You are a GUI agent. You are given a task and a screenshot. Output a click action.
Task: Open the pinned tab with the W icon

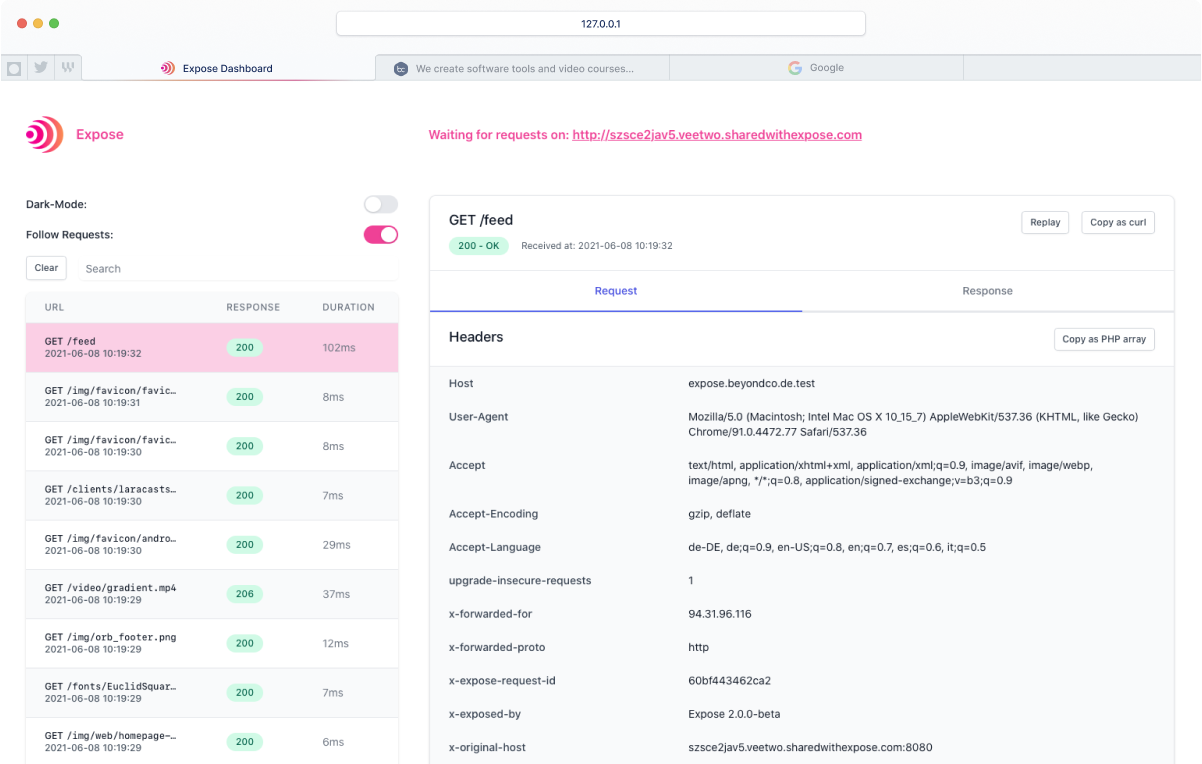[x=68, y=68]
